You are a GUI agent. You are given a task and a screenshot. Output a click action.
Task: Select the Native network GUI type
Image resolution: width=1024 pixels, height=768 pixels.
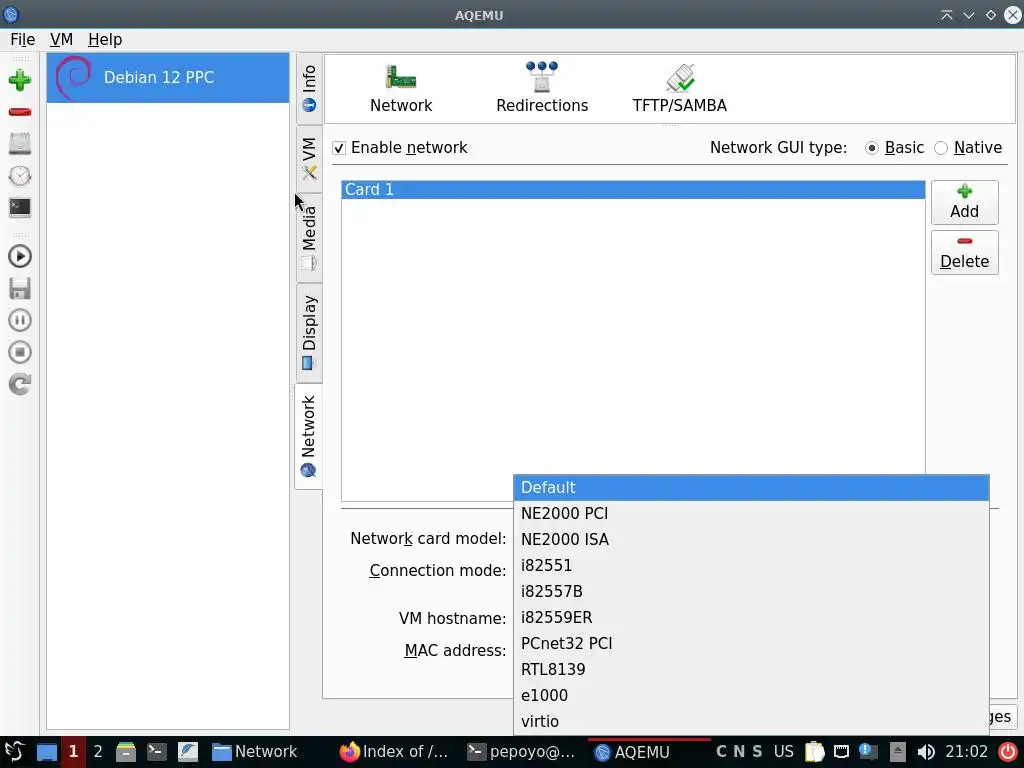tap(940, 148)
